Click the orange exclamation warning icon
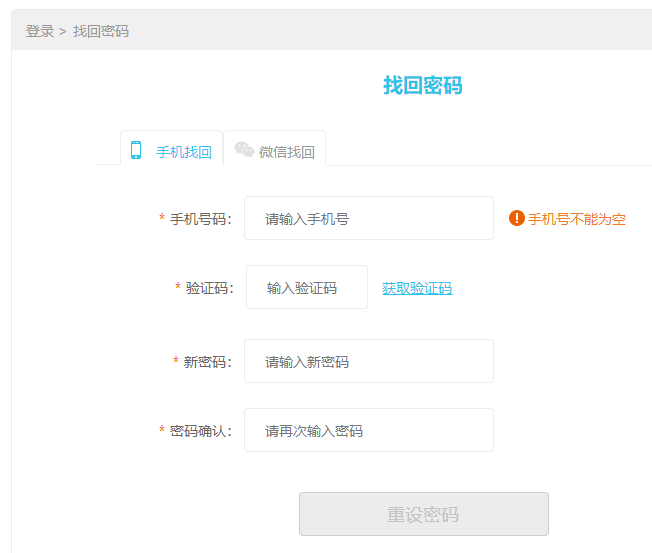The image size is (652, 553). click(516, 218)
